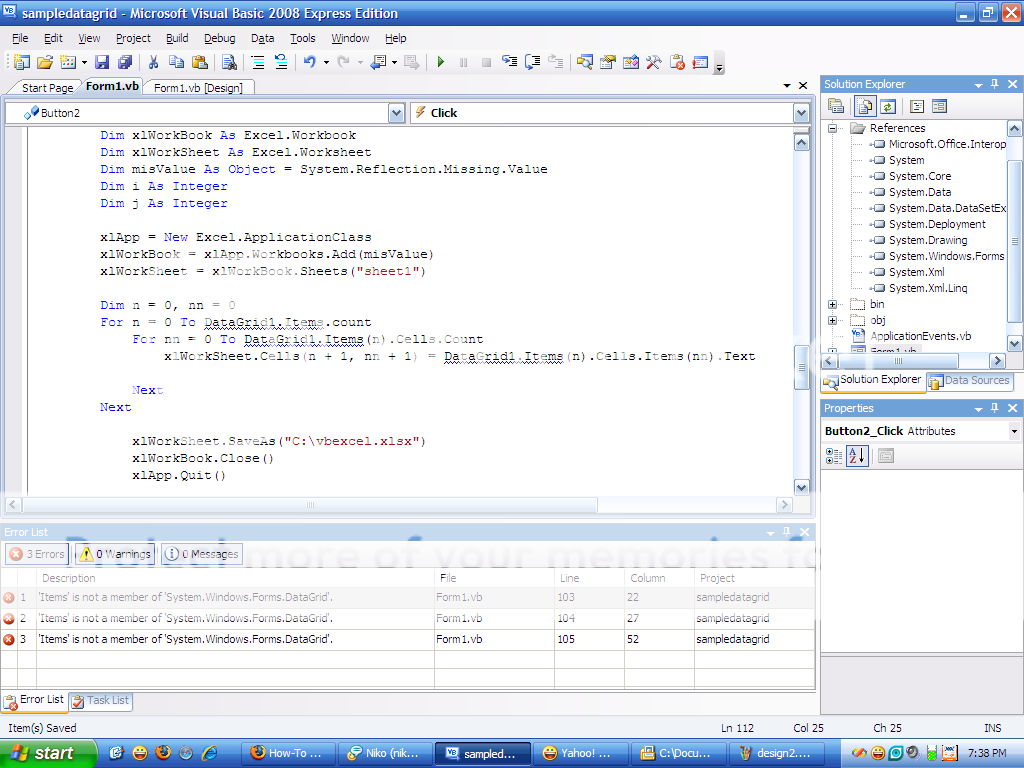Undo the last edit with the Undo arrow
Screen dimensions: 1024x768
tap(310, 62)
